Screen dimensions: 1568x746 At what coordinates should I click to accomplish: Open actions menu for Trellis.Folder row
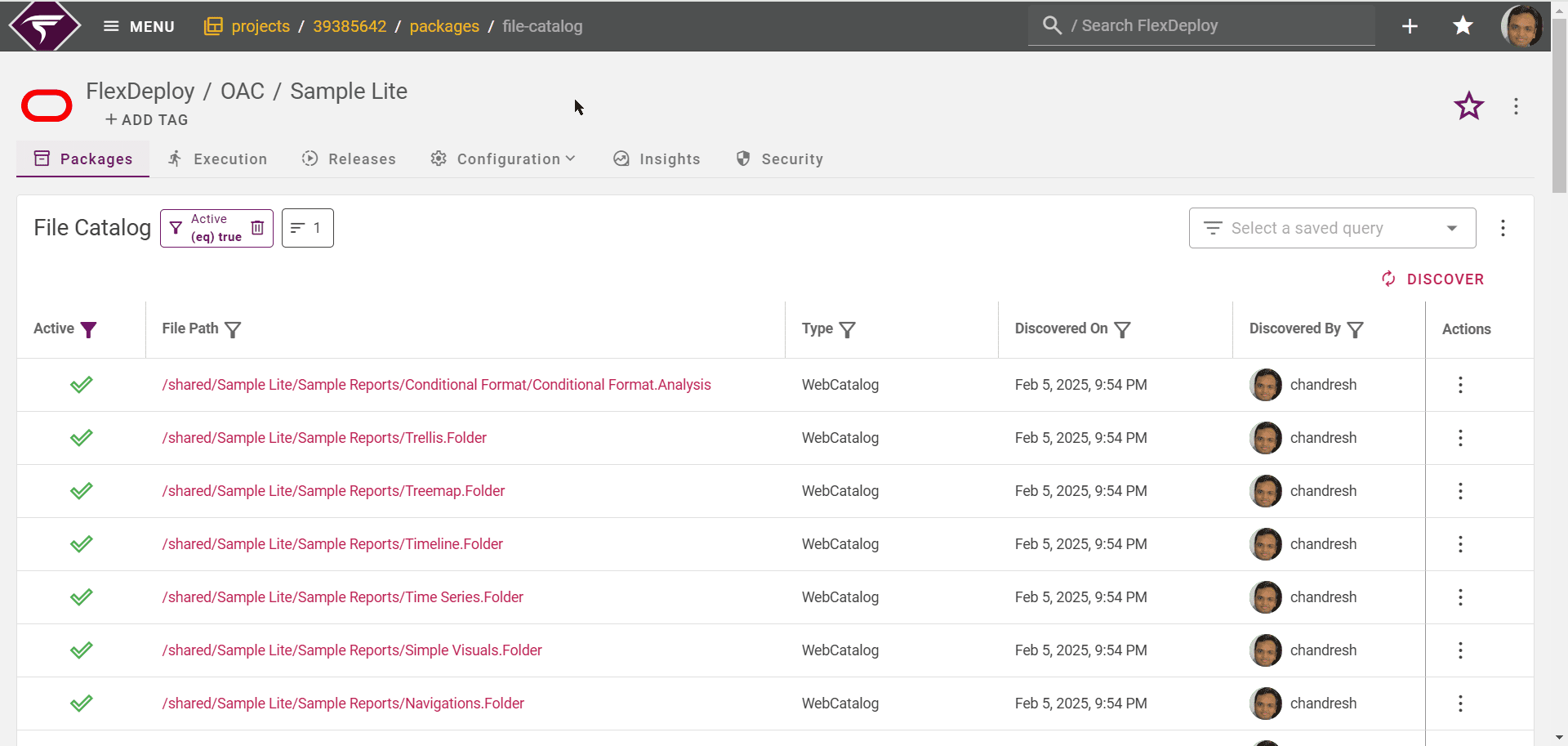tap(1460, 438)
